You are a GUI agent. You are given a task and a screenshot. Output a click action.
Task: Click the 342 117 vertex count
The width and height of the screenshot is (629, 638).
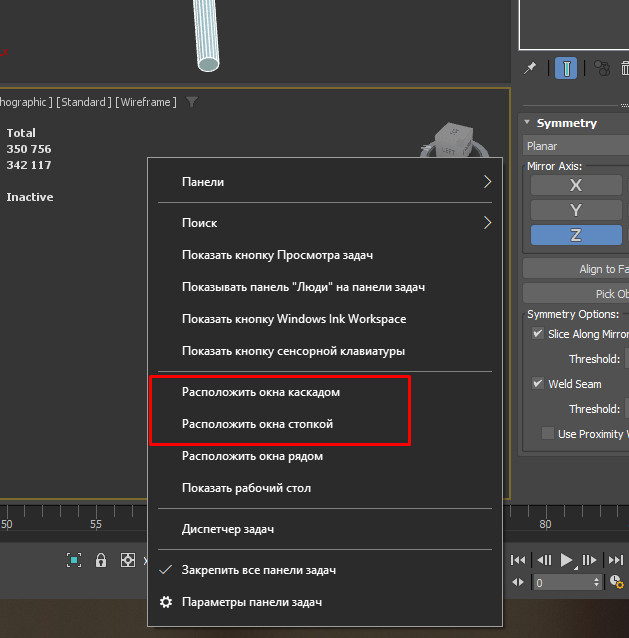click(29, 165)
